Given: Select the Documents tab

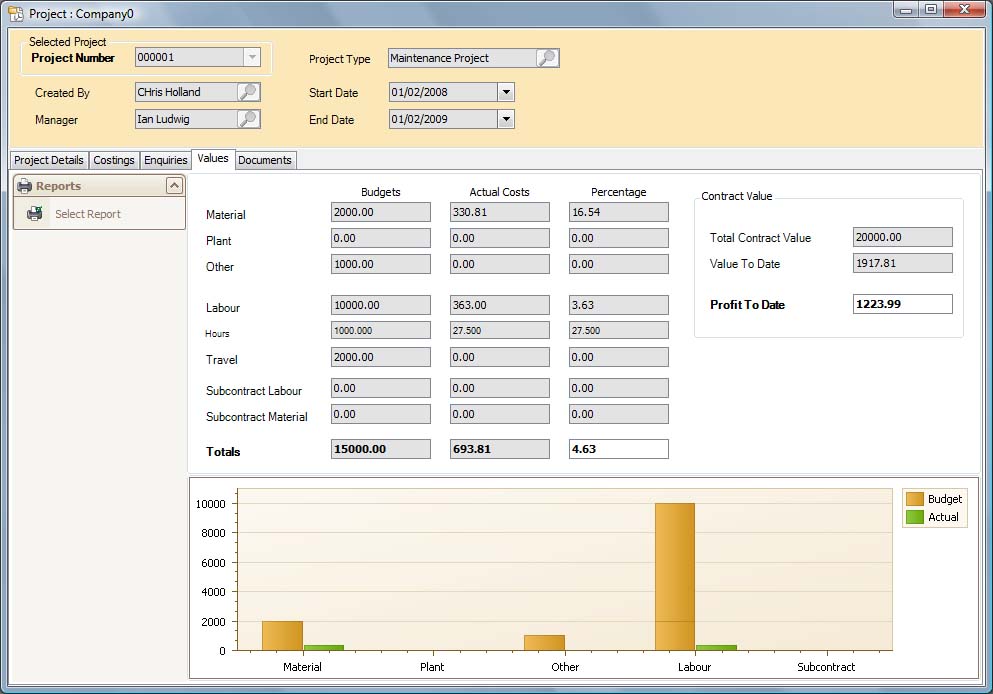Looking at the screenshot, I should click(x=265, y=160).
